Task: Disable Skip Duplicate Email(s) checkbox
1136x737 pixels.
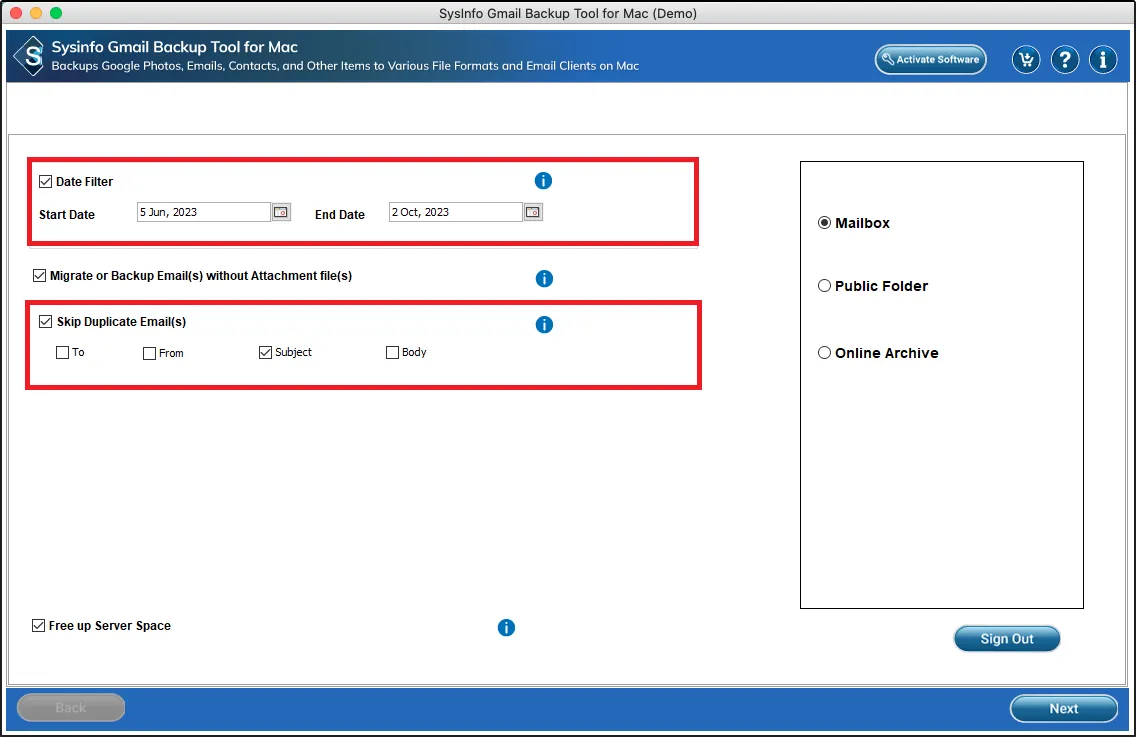Action: coord(46,321)
